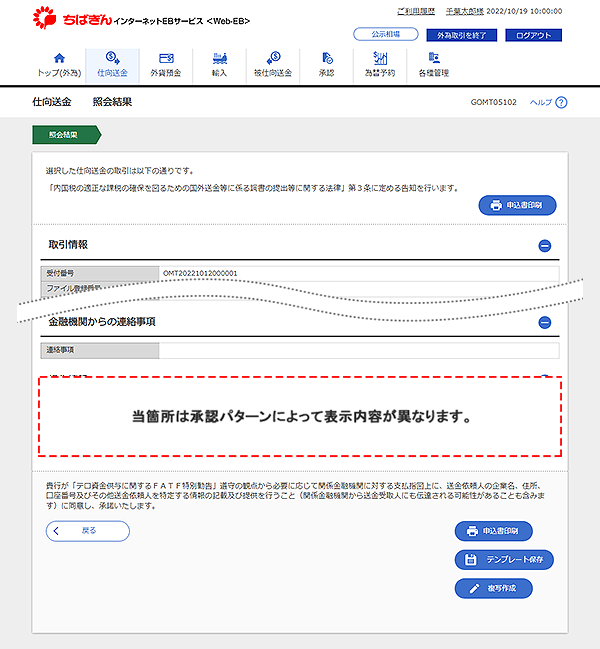Open 被仕向送金 menu item

[273, 65]
